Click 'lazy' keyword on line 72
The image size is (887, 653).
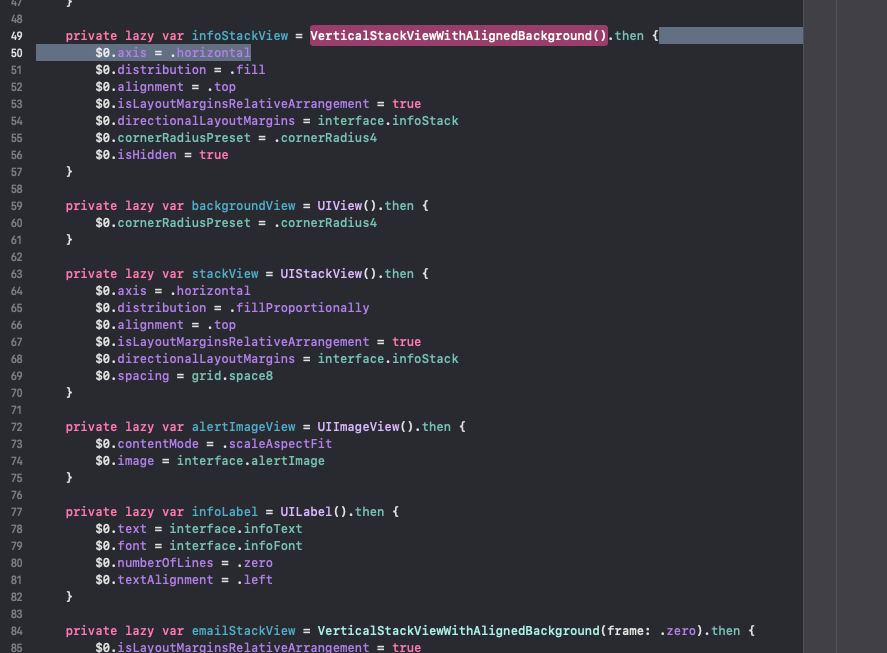pyautogui.click(x=139, y=426)
